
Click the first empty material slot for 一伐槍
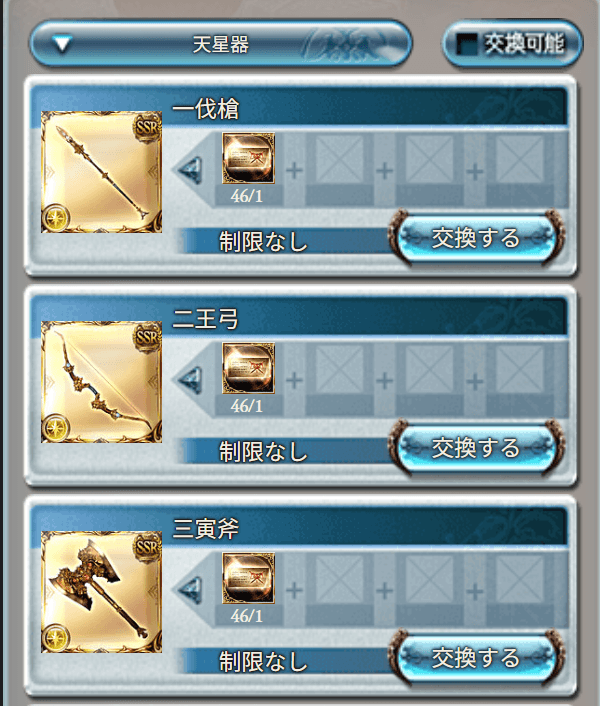(x=339, y=159)
